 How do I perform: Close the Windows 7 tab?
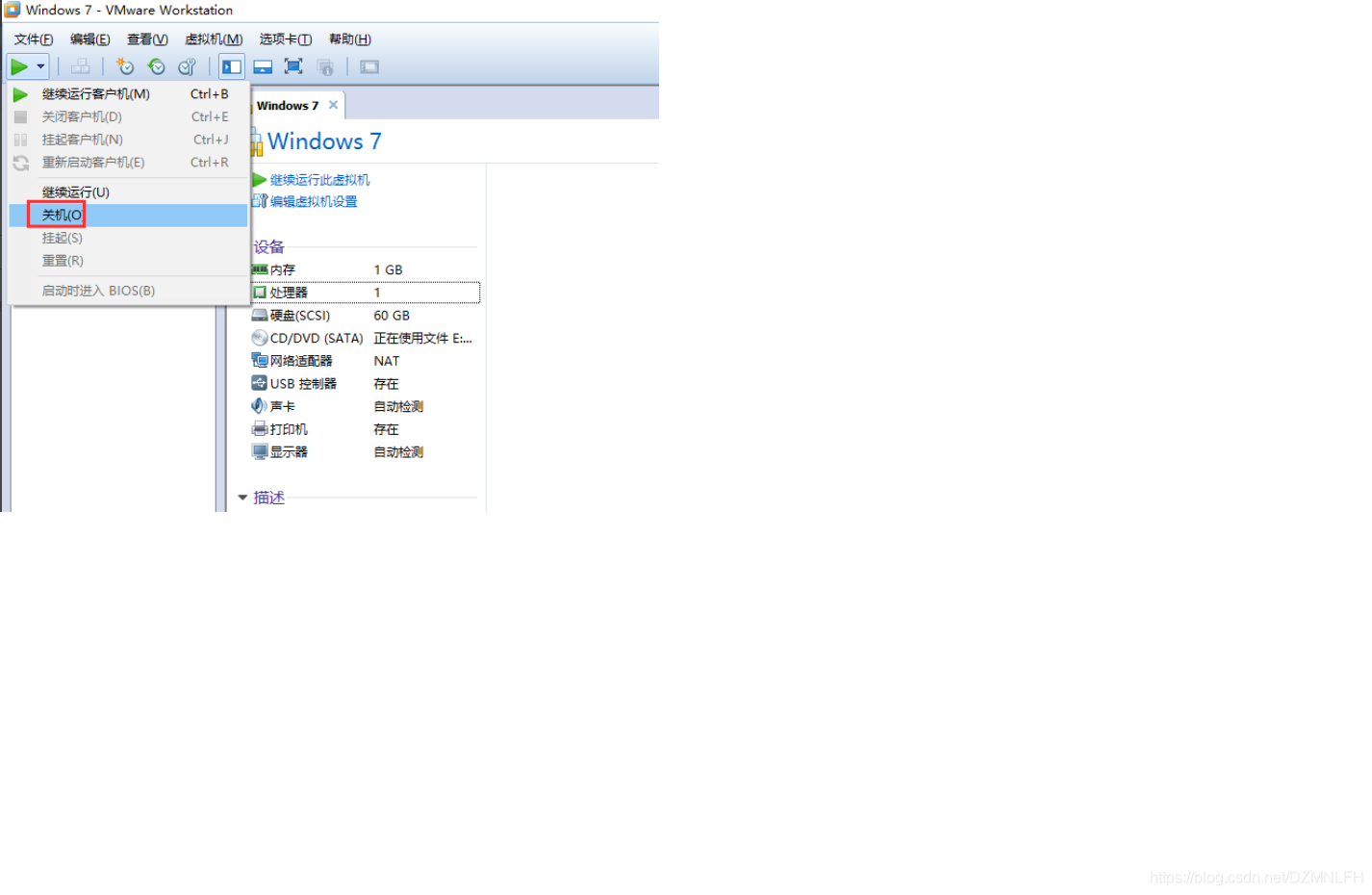coord(333,105)
